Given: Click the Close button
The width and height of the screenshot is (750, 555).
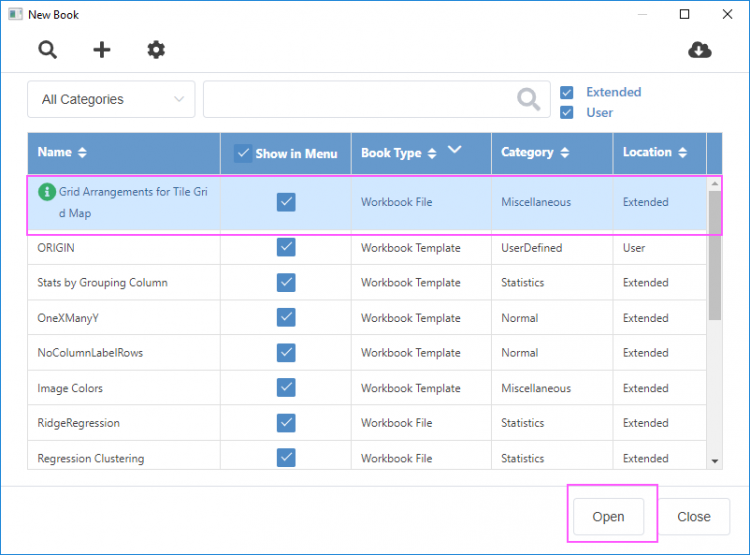Looking at the screenshot, I should (693, 517).
